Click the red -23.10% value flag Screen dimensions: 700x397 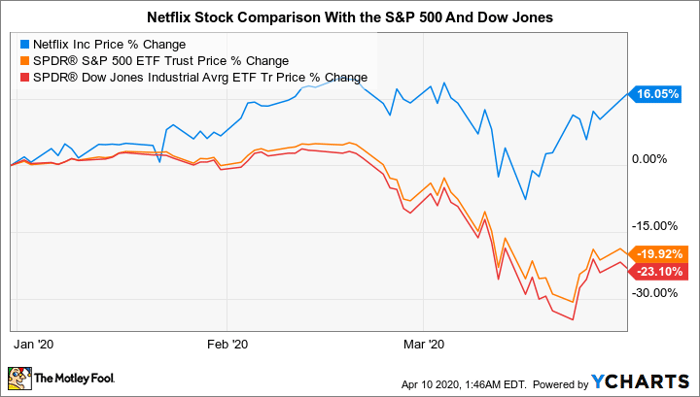655,272
